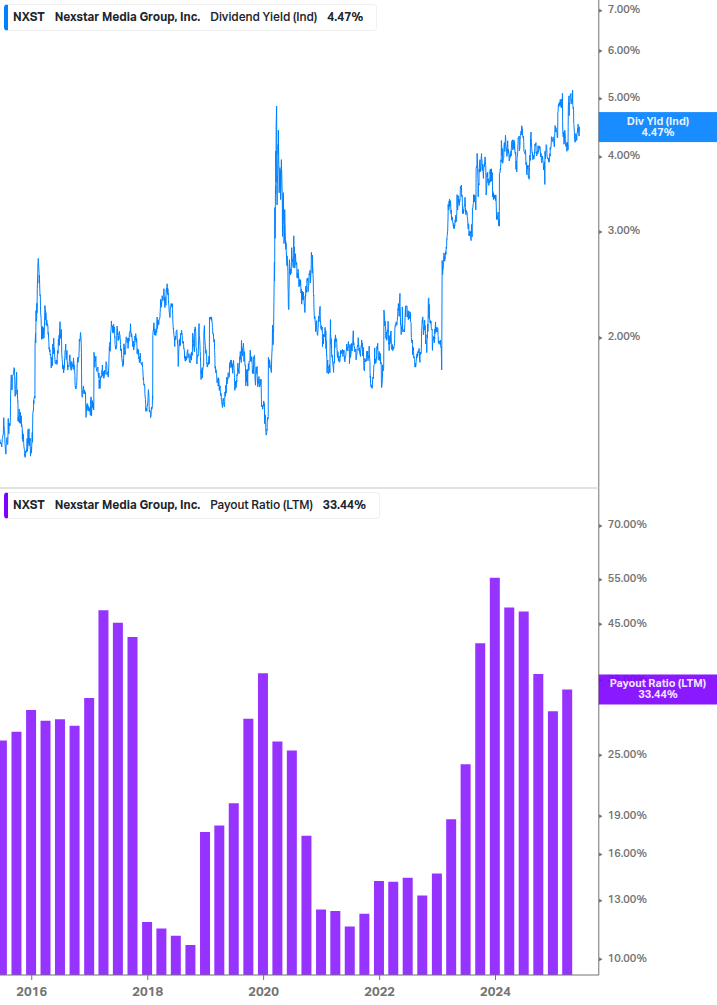Click the 4.47% value in dividend yield legend
Screen dimensions: 717x1005
(x=345, y=17)
